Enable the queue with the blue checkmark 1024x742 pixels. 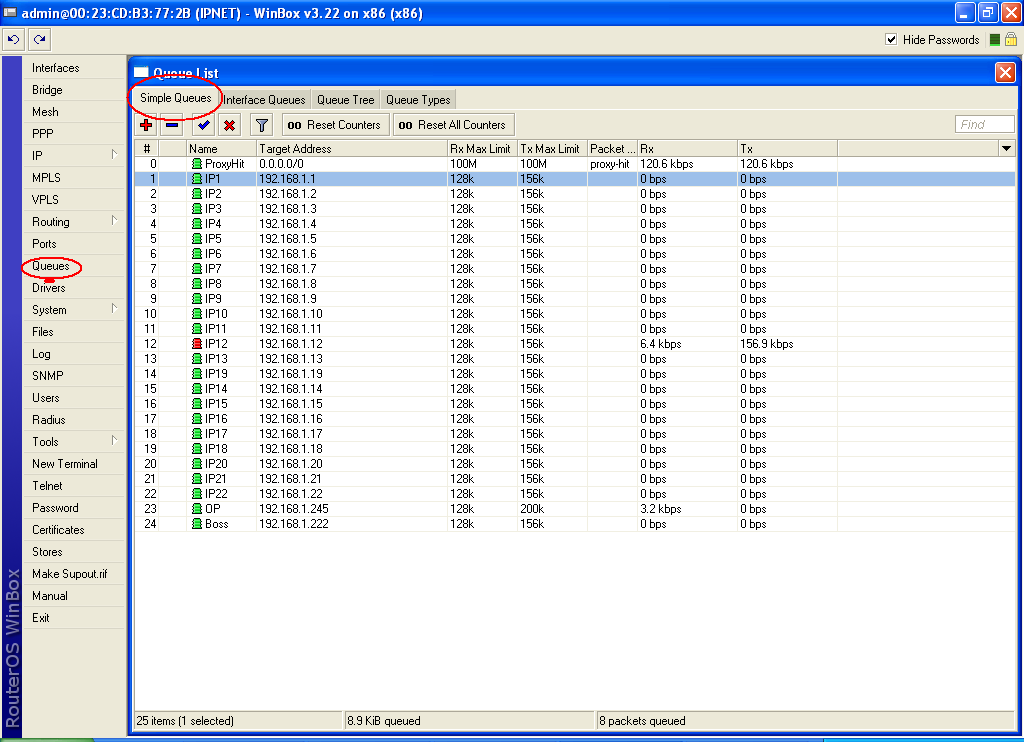pyautogui.click(x=204, y=125)
